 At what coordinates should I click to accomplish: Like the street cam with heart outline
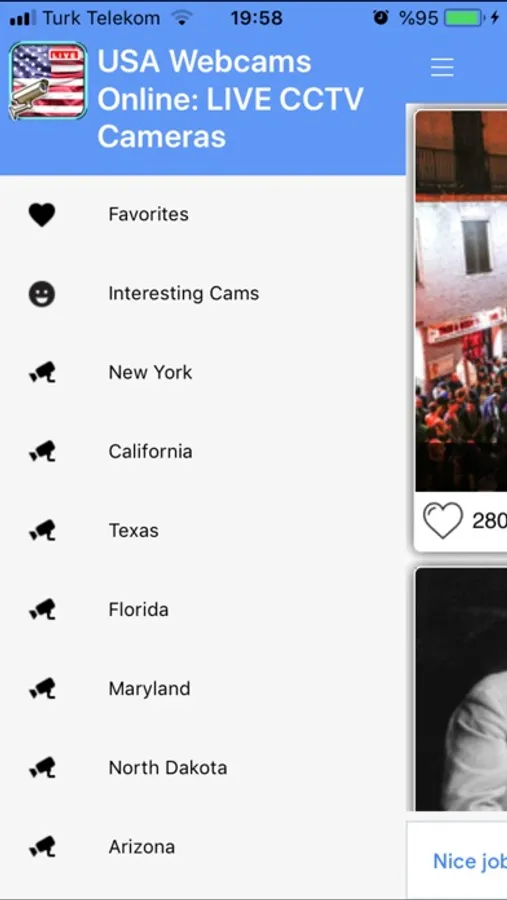click(x=443, y=521)
